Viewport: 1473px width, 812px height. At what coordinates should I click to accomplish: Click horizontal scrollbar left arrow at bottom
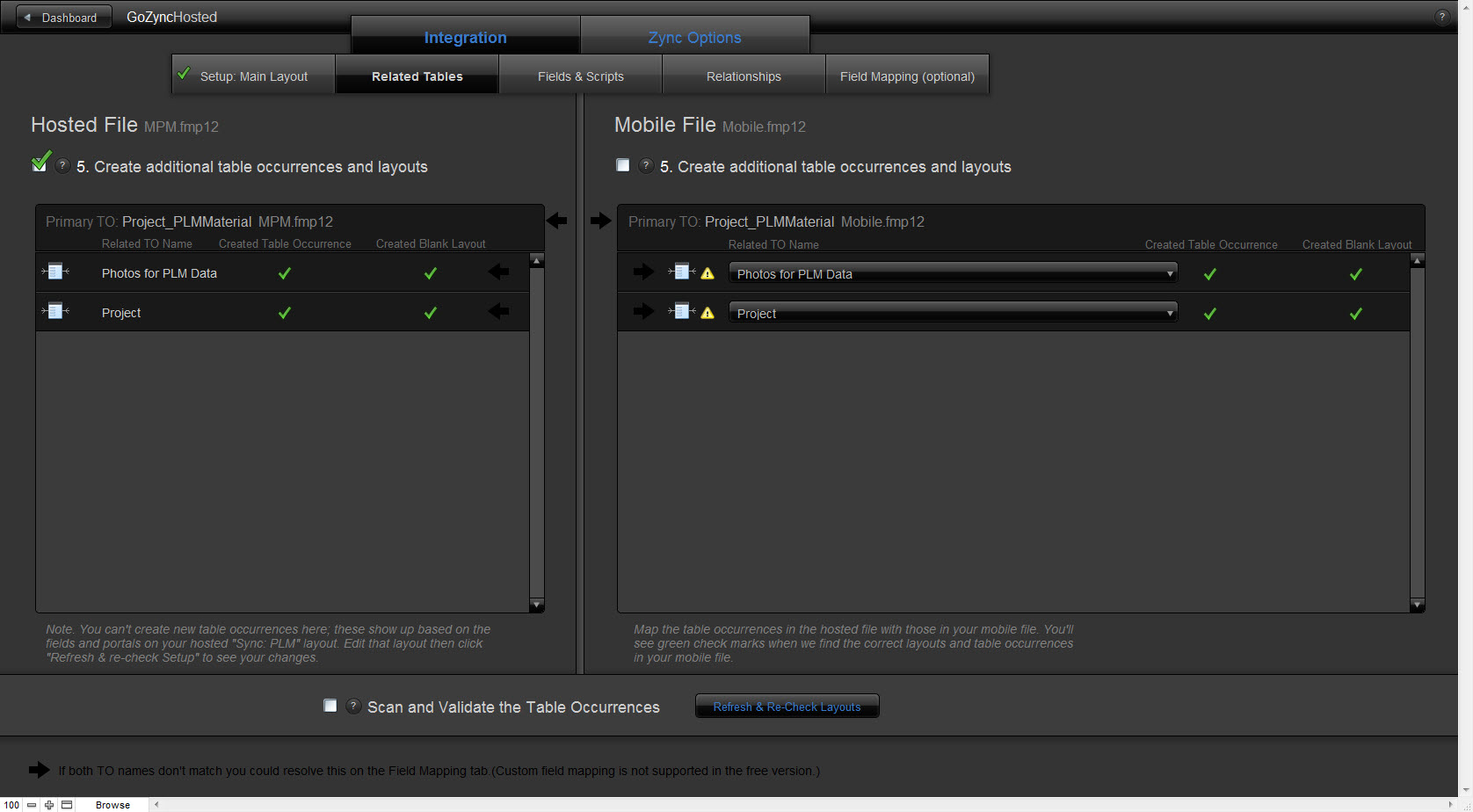pyautogui.click(x=156, y=805)
